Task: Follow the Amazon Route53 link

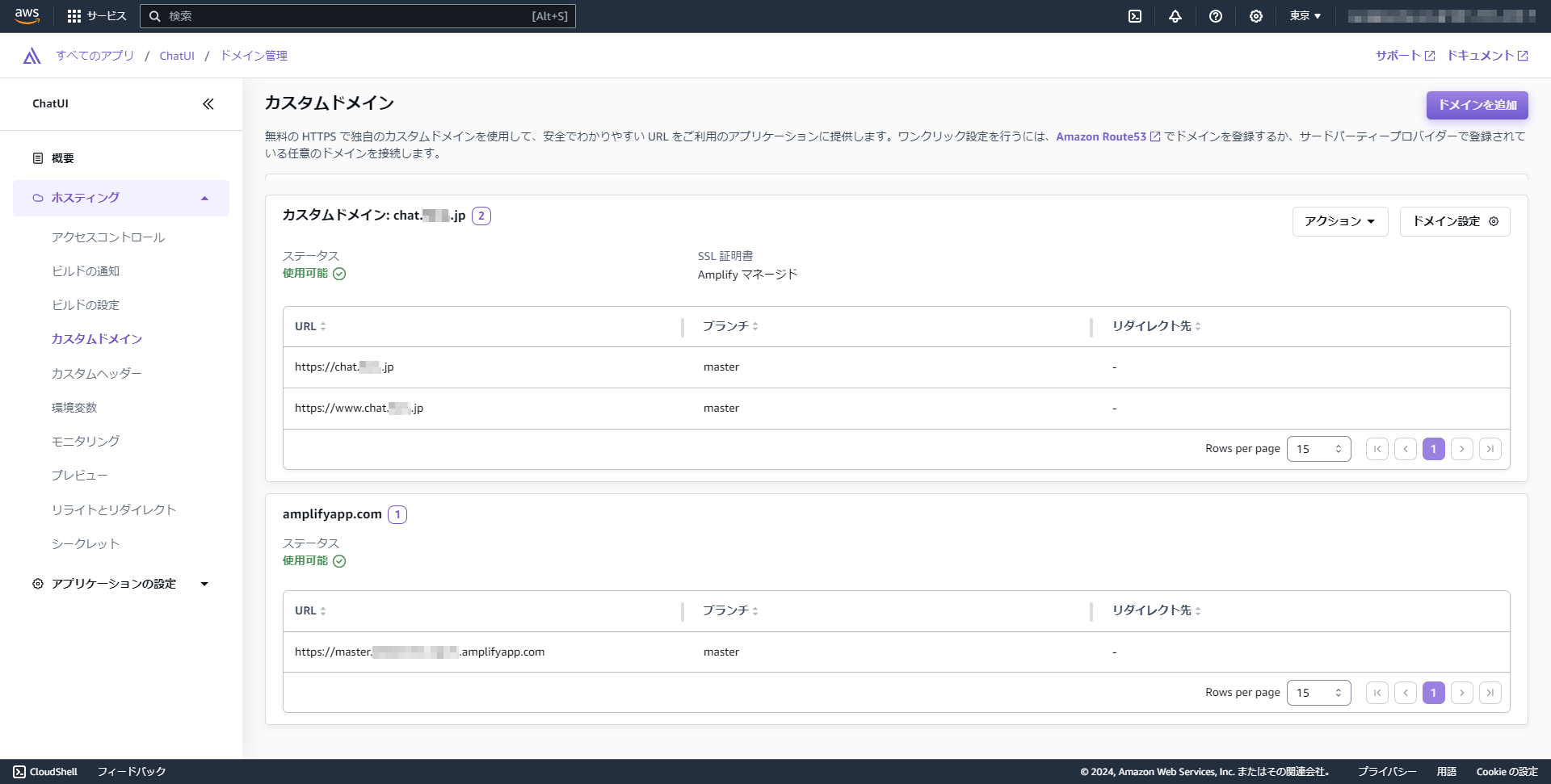Action: 1108,136
